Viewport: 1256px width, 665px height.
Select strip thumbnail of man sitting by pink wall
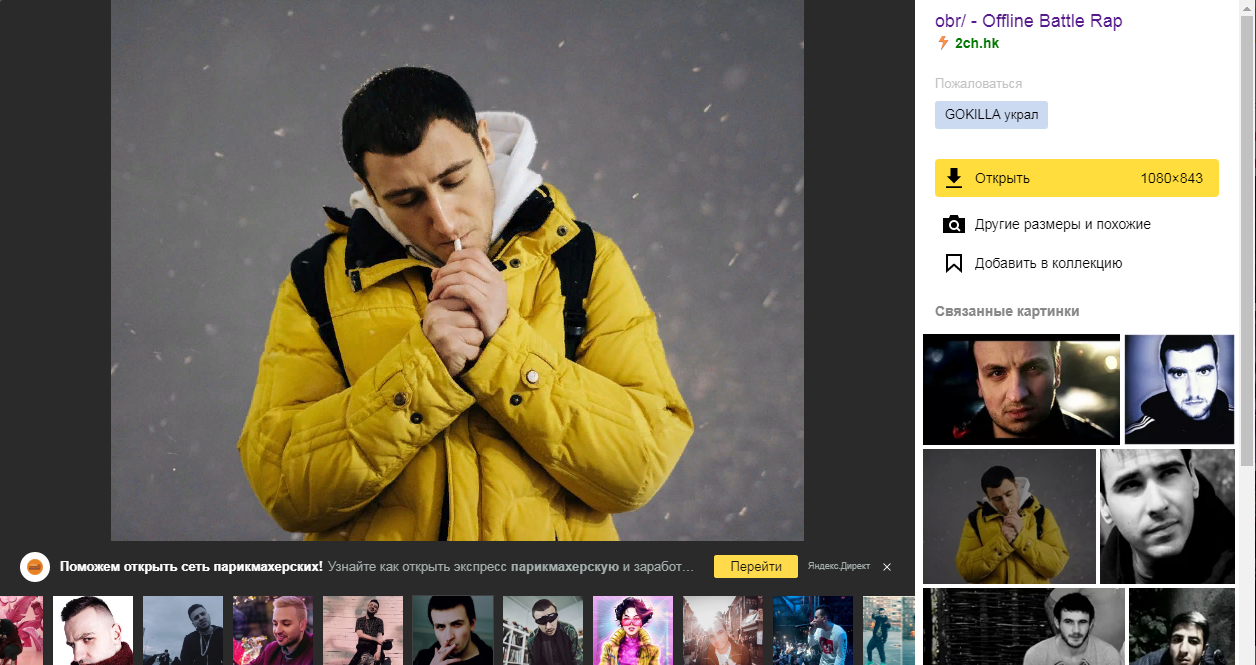coord(363,630)
